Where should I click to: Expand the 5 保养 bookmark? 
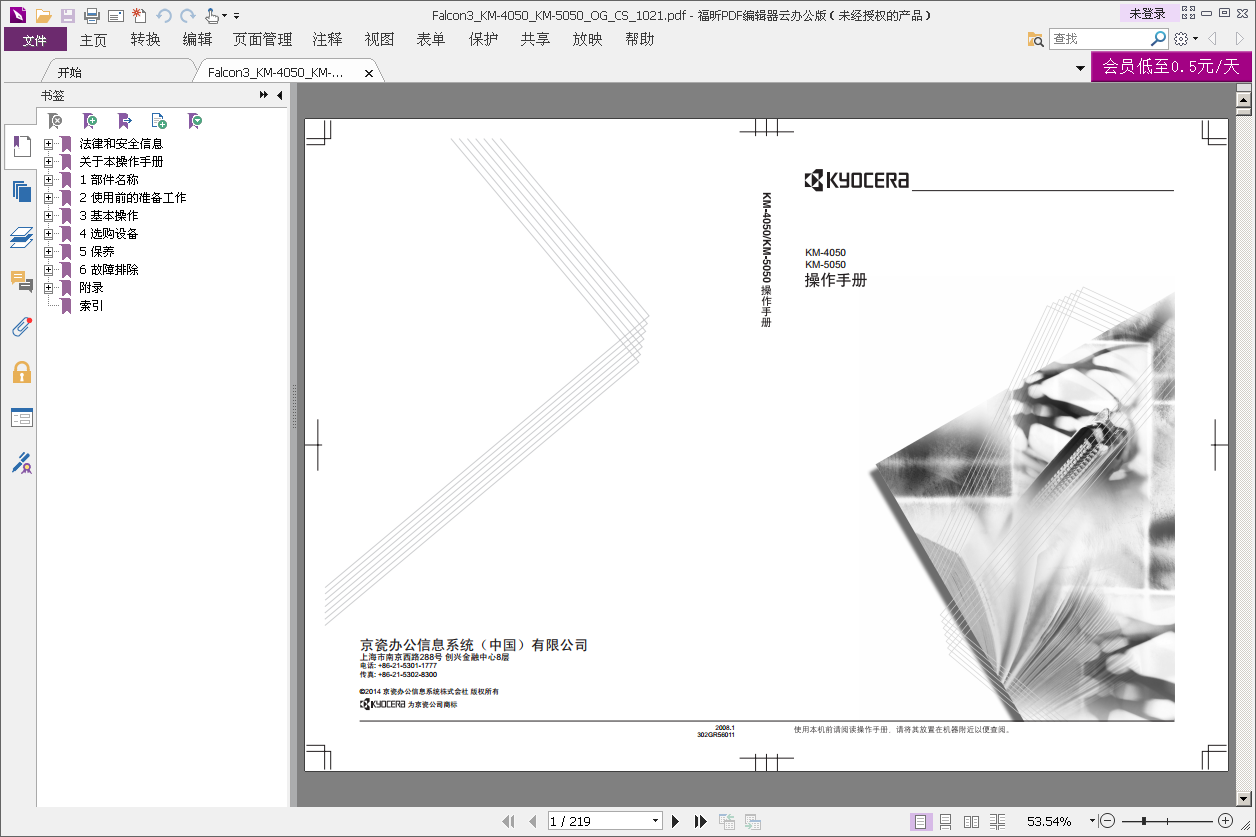[48, 252]
